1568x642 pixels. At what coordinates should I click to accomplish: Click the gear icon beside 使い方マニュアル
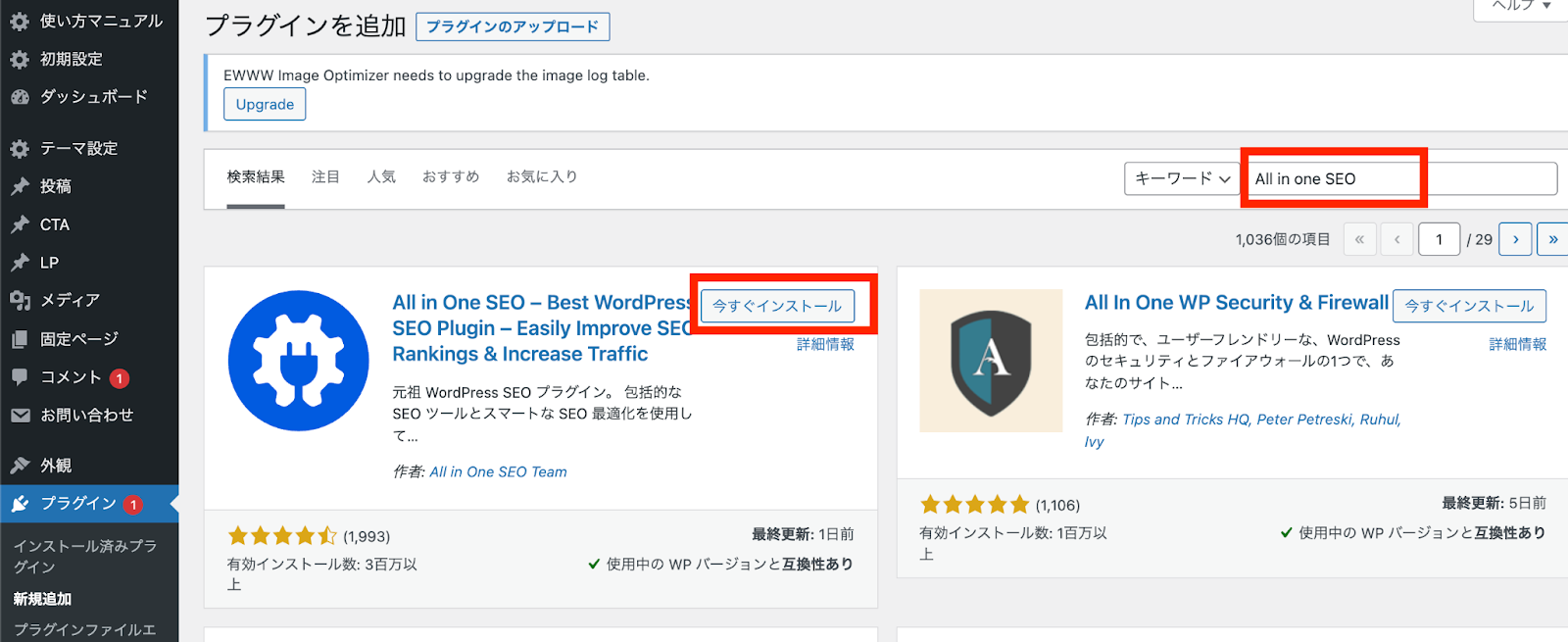click(20, 21)
